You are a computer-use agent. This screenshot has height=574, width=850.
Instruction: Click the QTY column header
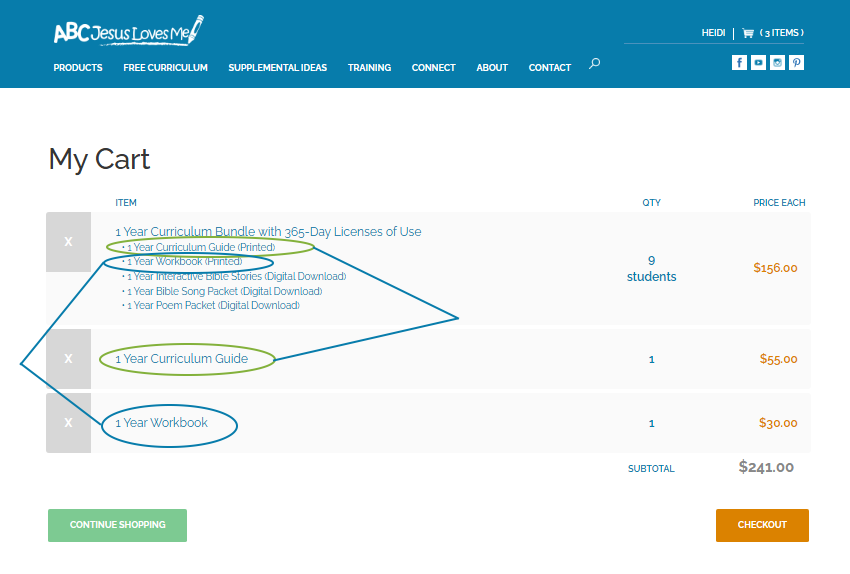(652, 203)
